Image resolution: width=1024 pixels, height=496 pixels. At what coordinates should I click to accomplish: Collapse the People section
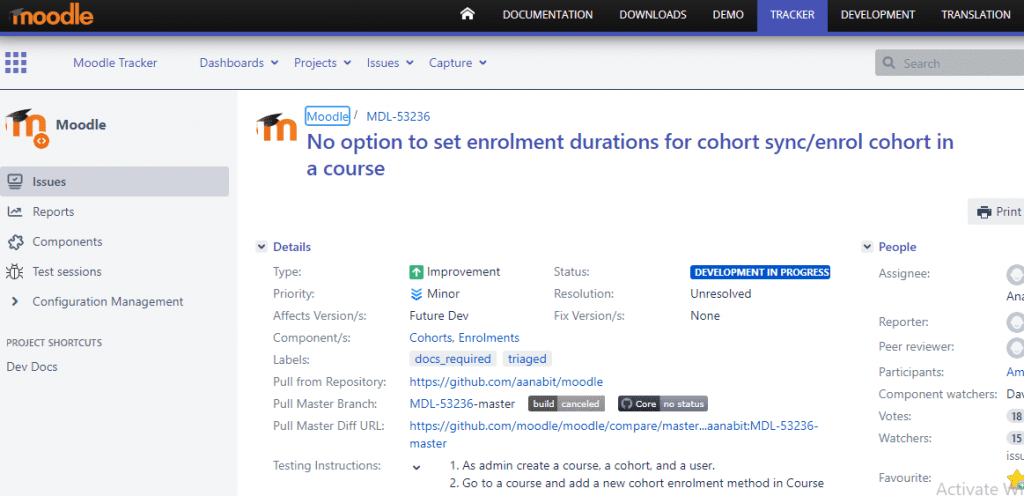[x=867, y=247]
